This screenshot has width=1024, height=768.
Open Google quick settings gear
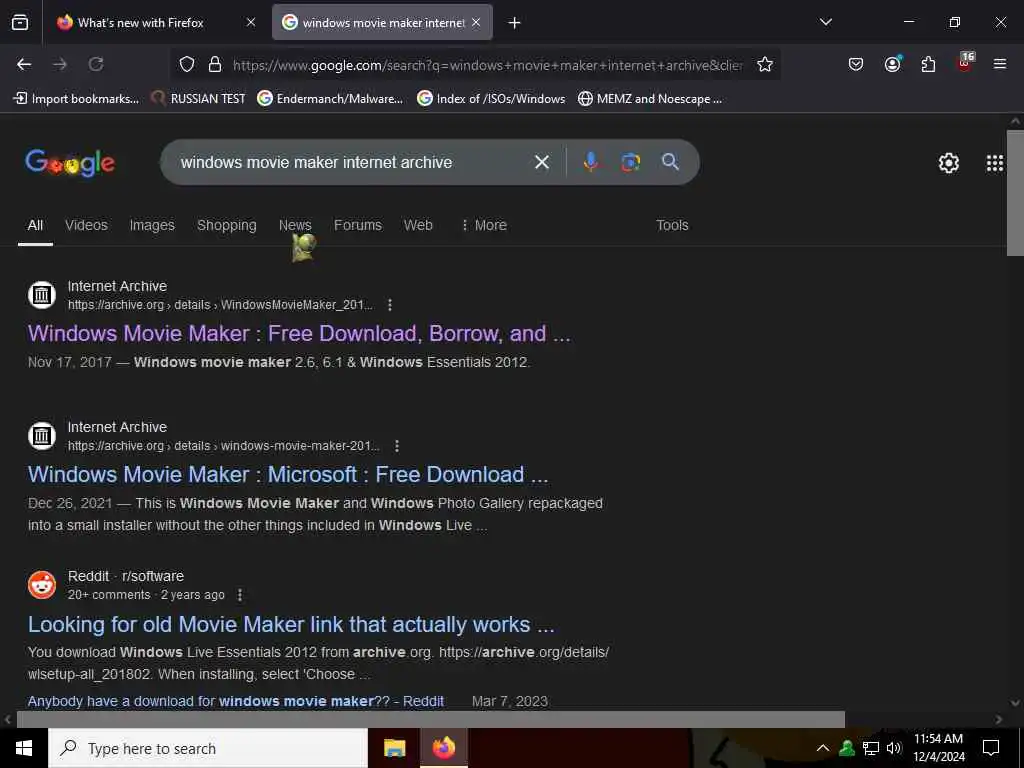point(948,163)
